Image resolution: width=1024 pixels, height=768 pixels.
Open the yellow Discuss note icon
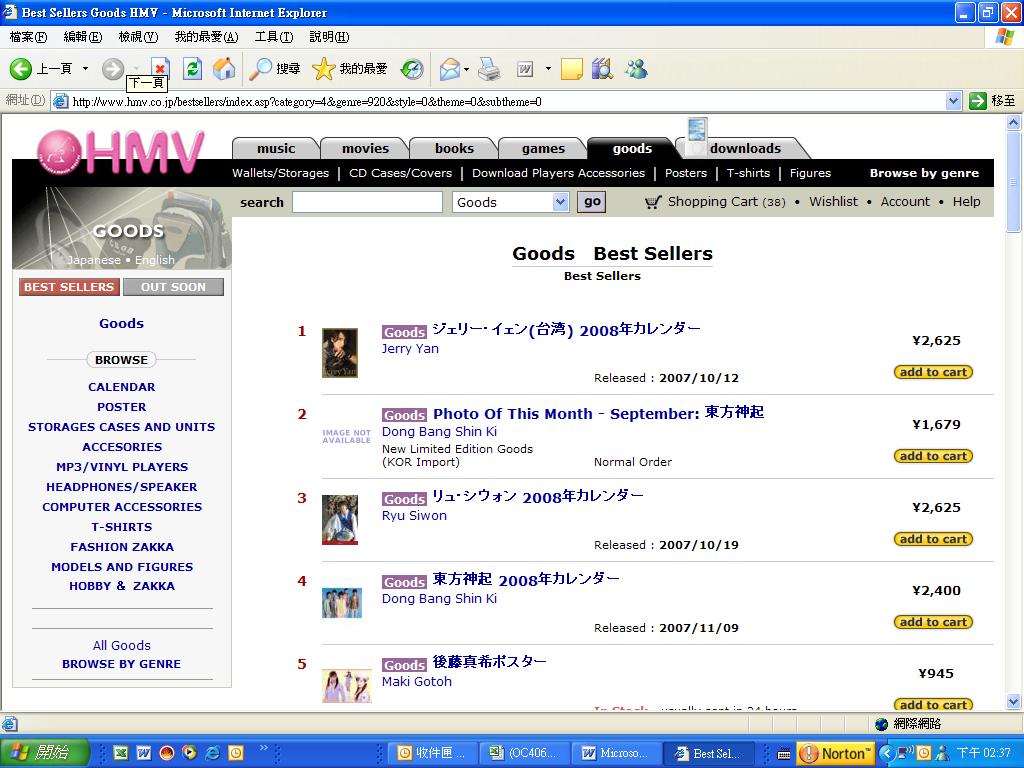point(571,69)
